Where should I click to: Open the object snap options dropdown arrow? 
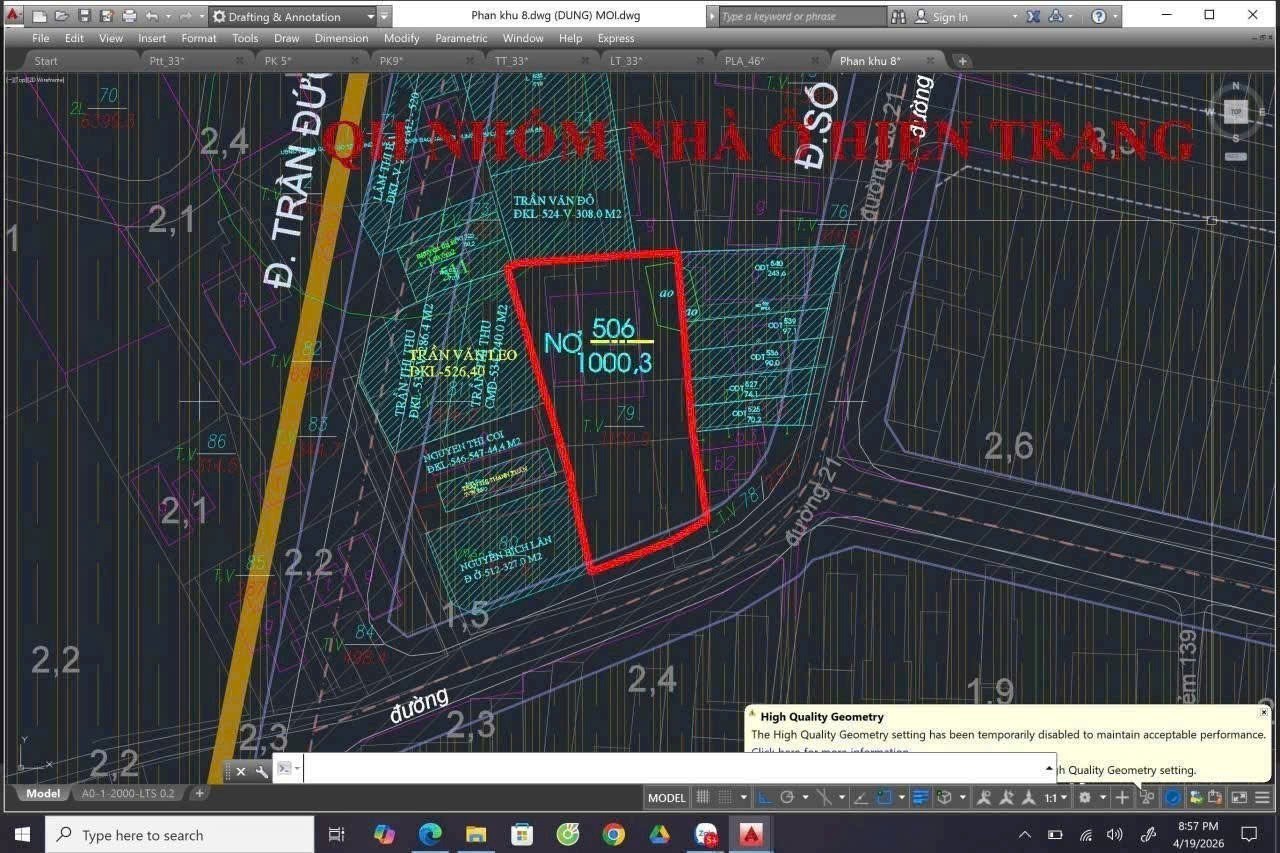902,797
